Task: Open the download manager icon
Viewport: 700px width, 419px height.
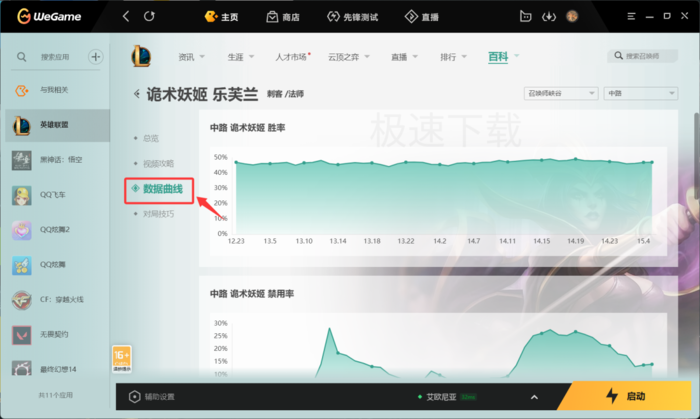Action: point(549,17)
